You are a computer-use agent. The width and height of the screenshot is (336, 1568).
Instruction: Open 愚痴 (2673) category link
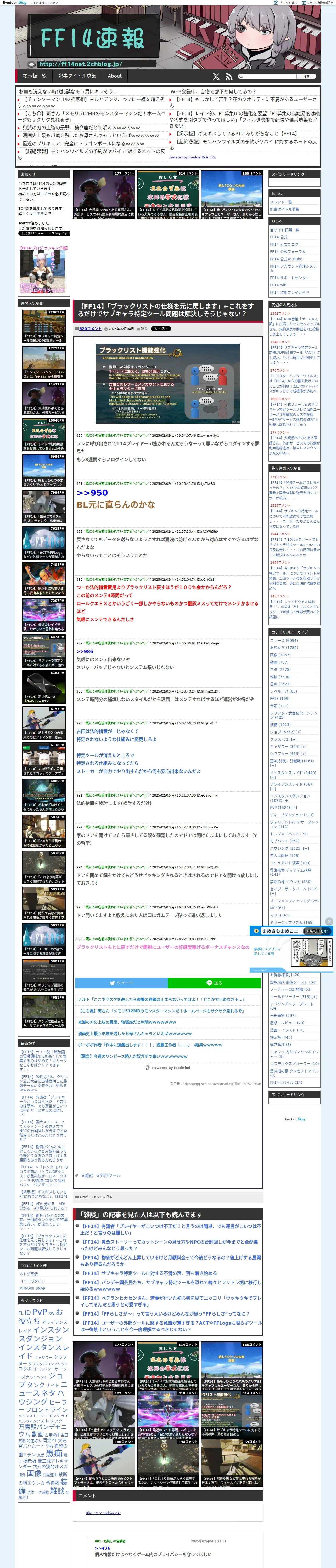(281, 684)
